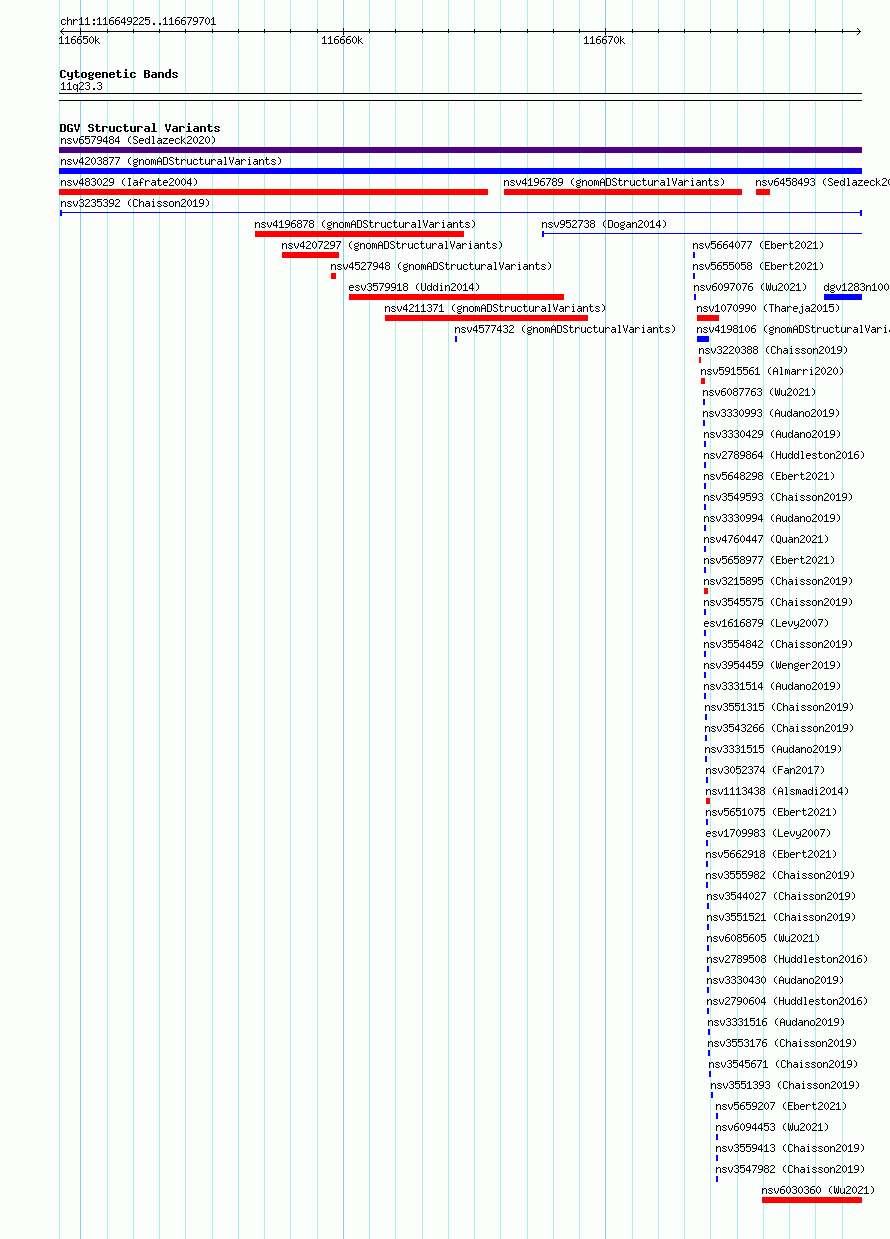The image size is (890, 1239).
Task: Click the nsv4203877 gnomAD variant label
Action: 171,161
